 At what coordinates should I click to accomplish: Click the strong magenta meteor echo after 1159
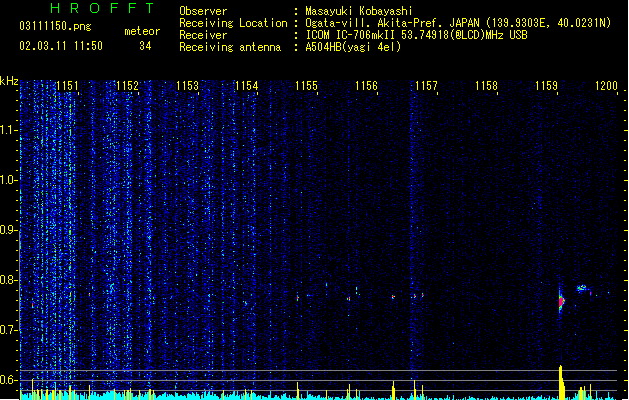click(x=561, y=301)
